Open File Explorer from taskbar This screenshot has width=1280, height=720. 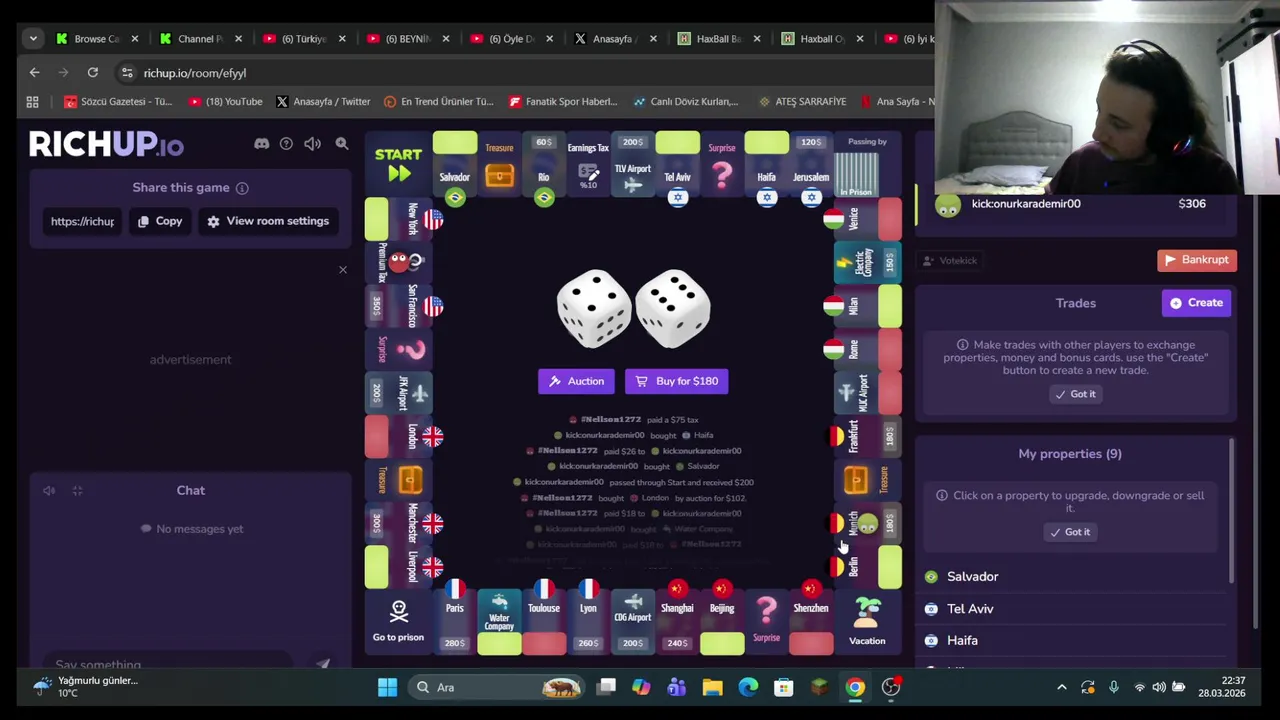point(712,687)
